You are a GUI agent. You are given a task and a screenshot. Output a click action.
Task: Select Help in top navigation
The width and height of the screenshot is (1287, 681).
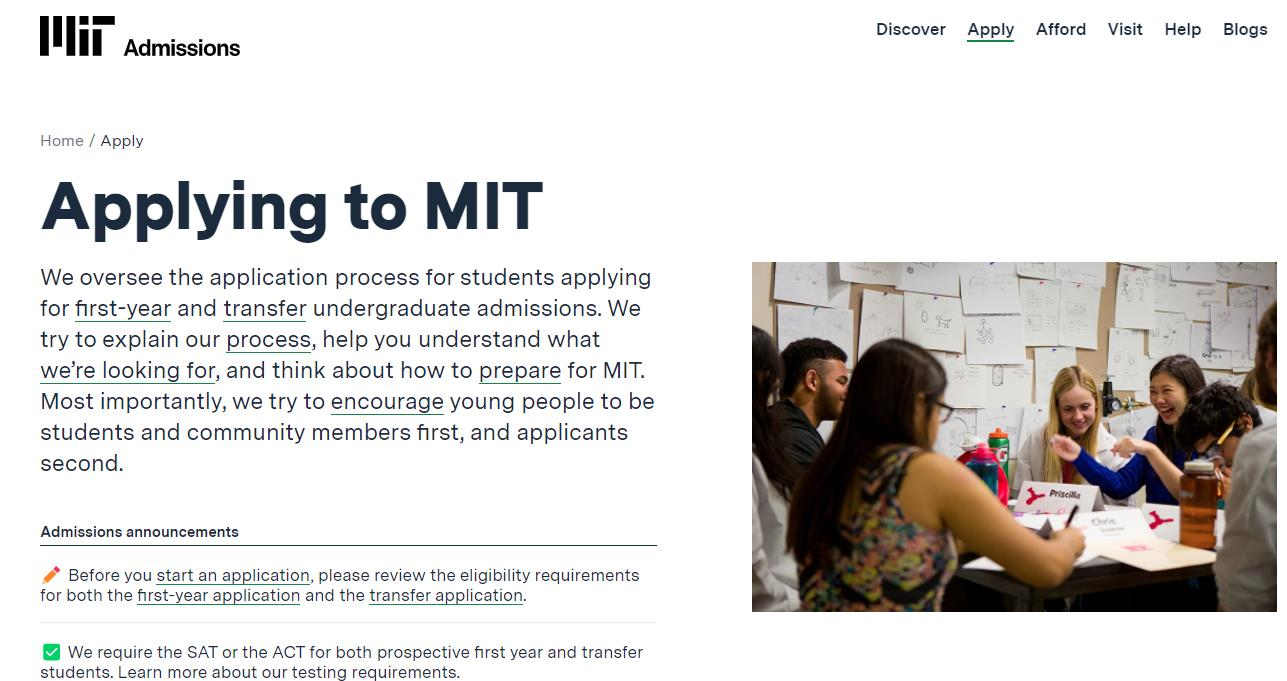click(1182, 29)
